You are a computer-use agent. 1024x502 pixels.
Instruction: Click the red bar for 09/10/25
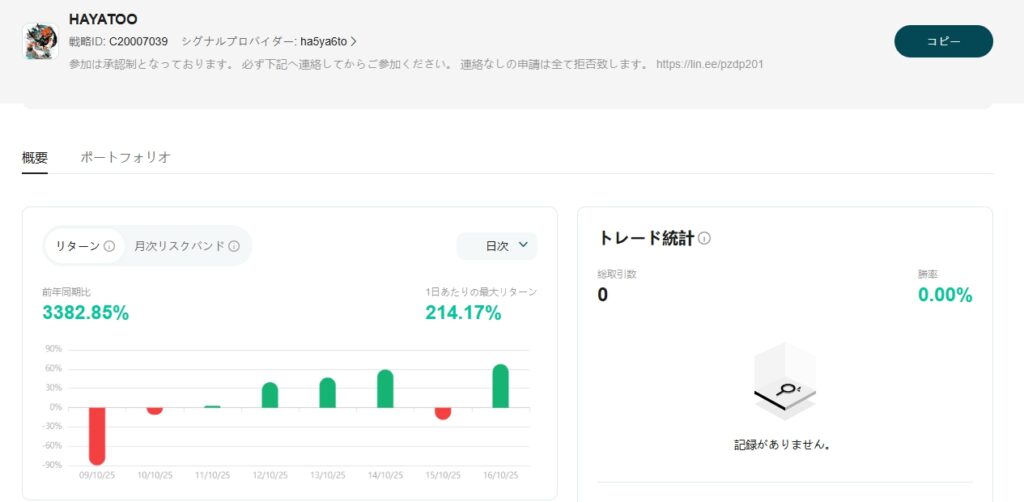(x=97, y=435)
